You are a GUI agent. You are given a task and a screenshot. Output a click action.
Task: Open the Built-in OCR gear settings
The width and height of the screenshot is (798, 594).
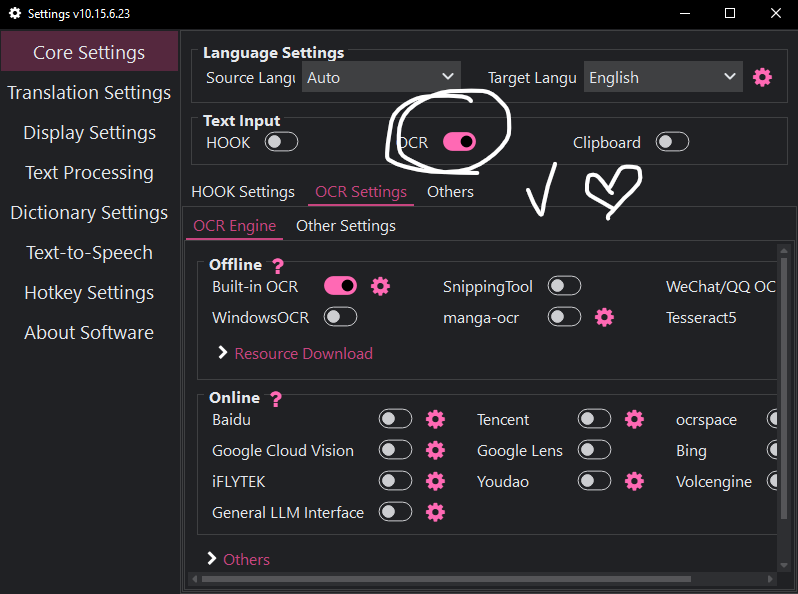(380, 287)
